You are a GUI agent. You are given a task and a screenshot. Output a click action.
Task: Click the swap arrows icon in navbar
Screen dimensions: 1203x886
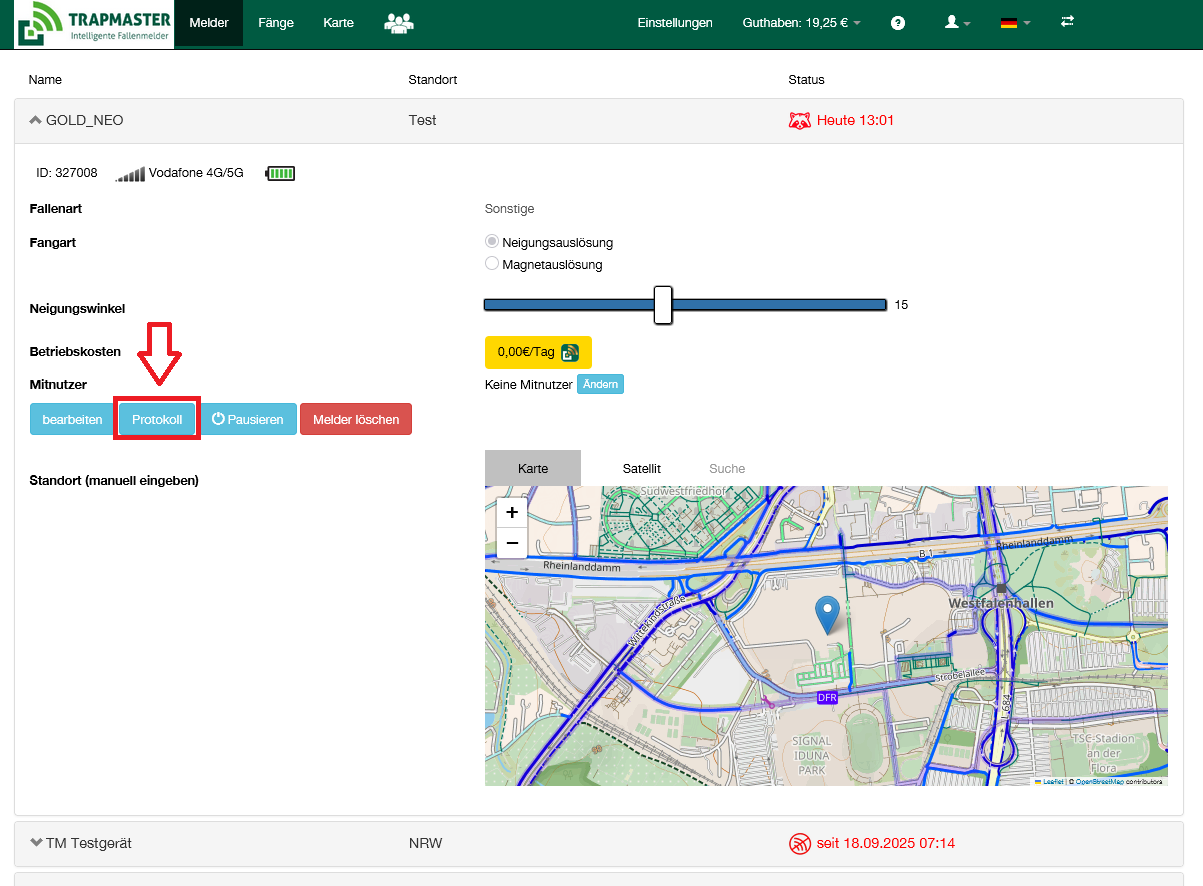pos(1068,21)
